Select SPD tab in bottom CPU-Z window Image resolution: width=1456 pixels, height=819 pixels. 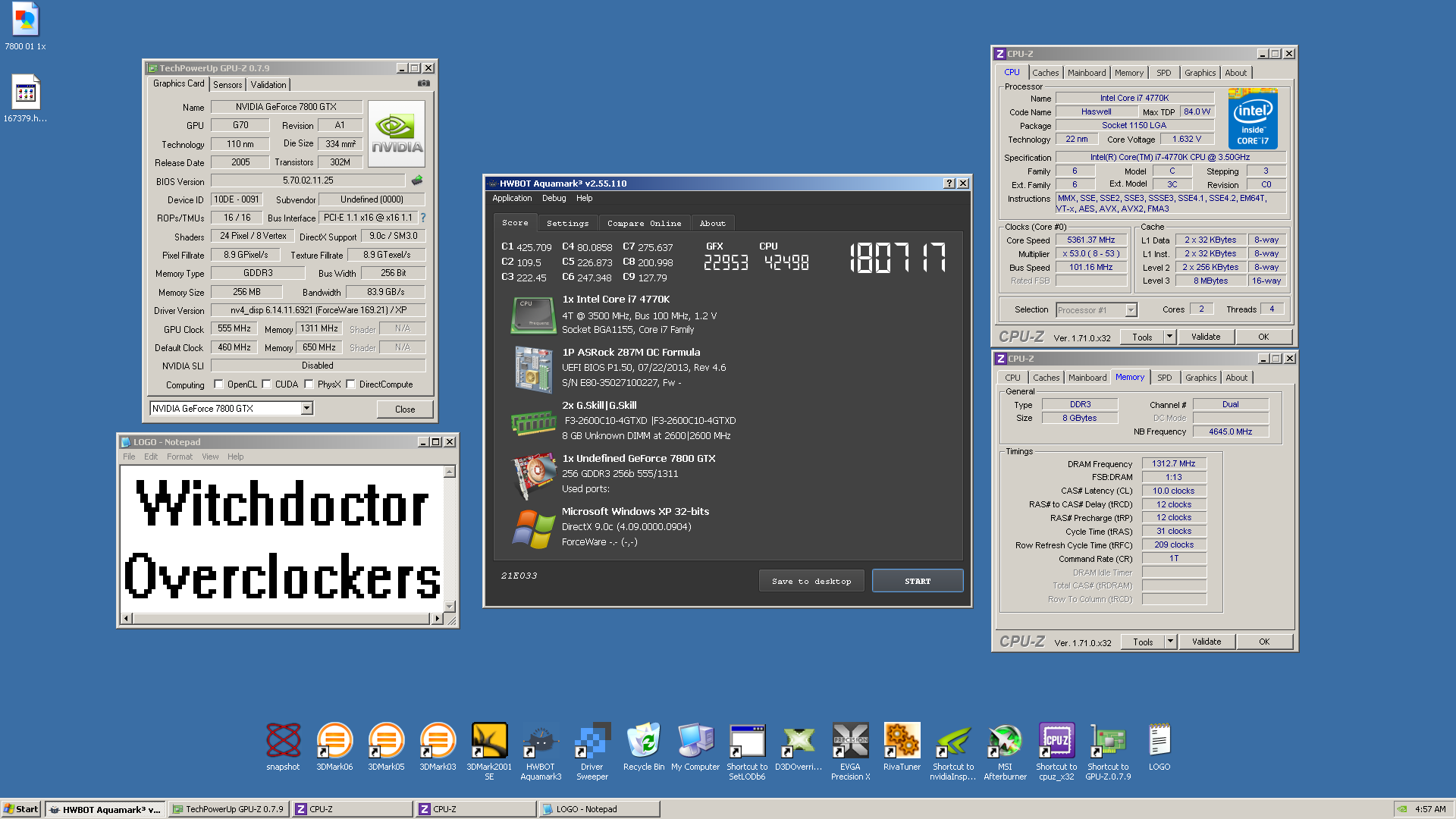pyautogui.click(x=1165, y=378)
